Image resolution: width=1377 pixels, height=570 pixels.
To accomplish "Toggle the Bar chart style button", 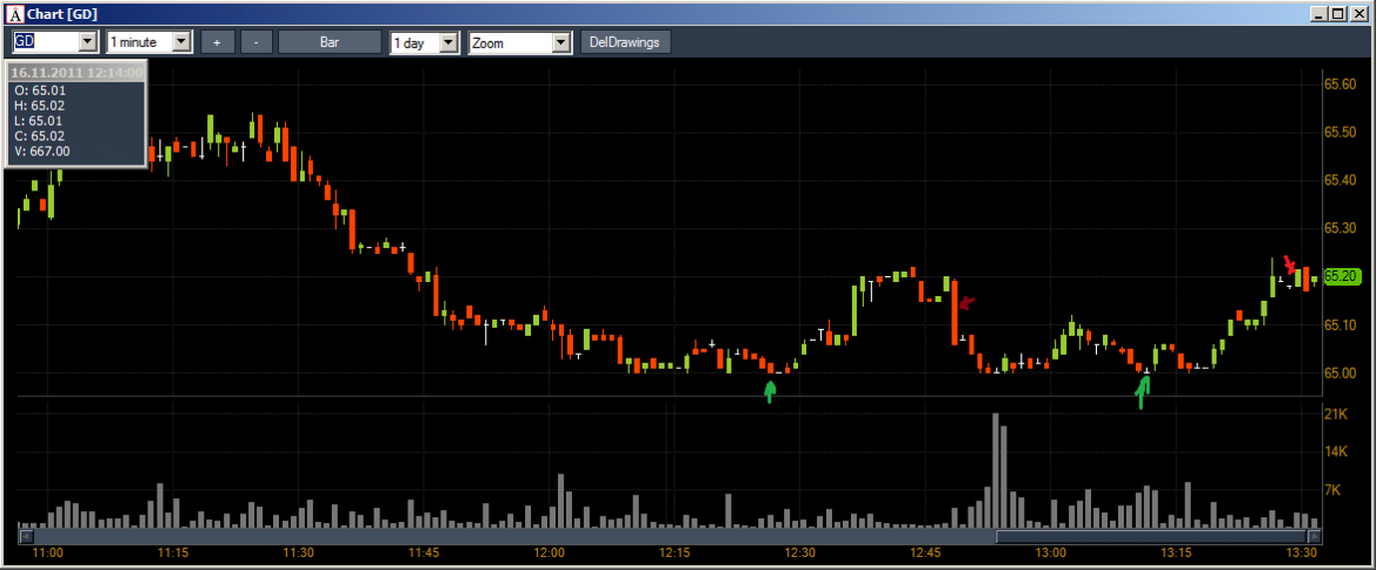I will (329, 42).
